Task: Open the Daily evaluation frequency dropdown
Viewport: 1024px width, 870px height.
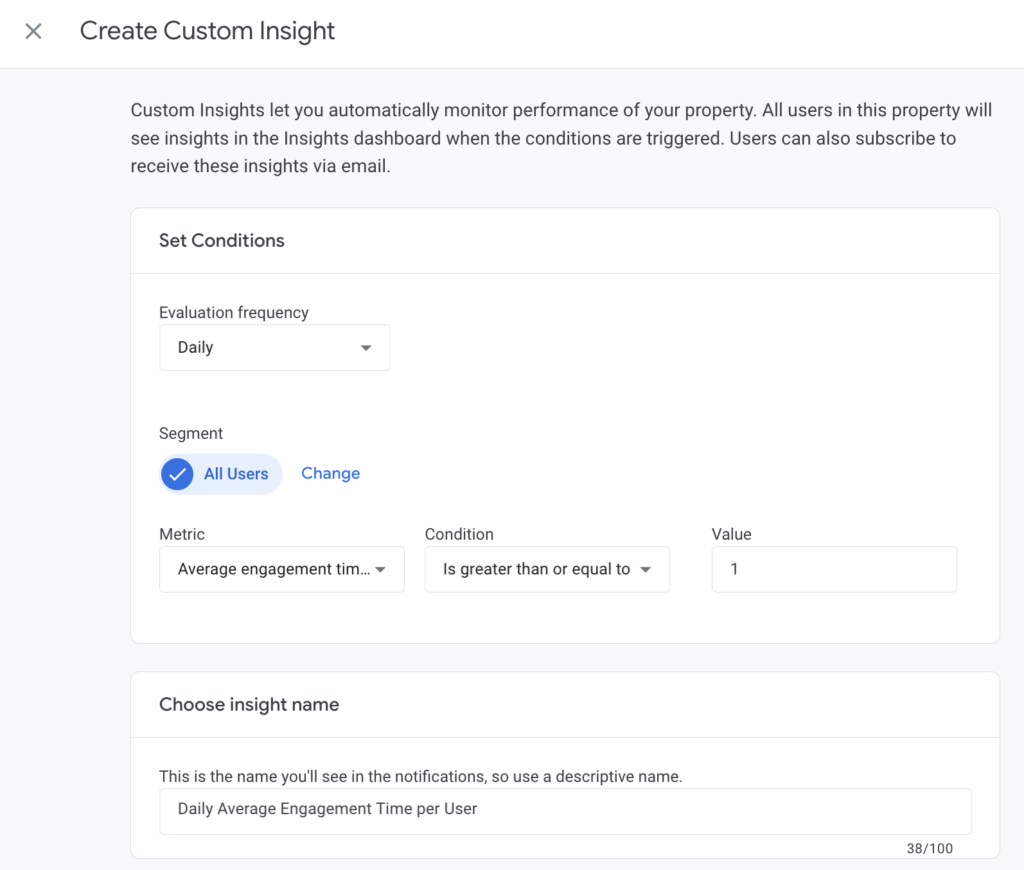Action: coord(274,348)
